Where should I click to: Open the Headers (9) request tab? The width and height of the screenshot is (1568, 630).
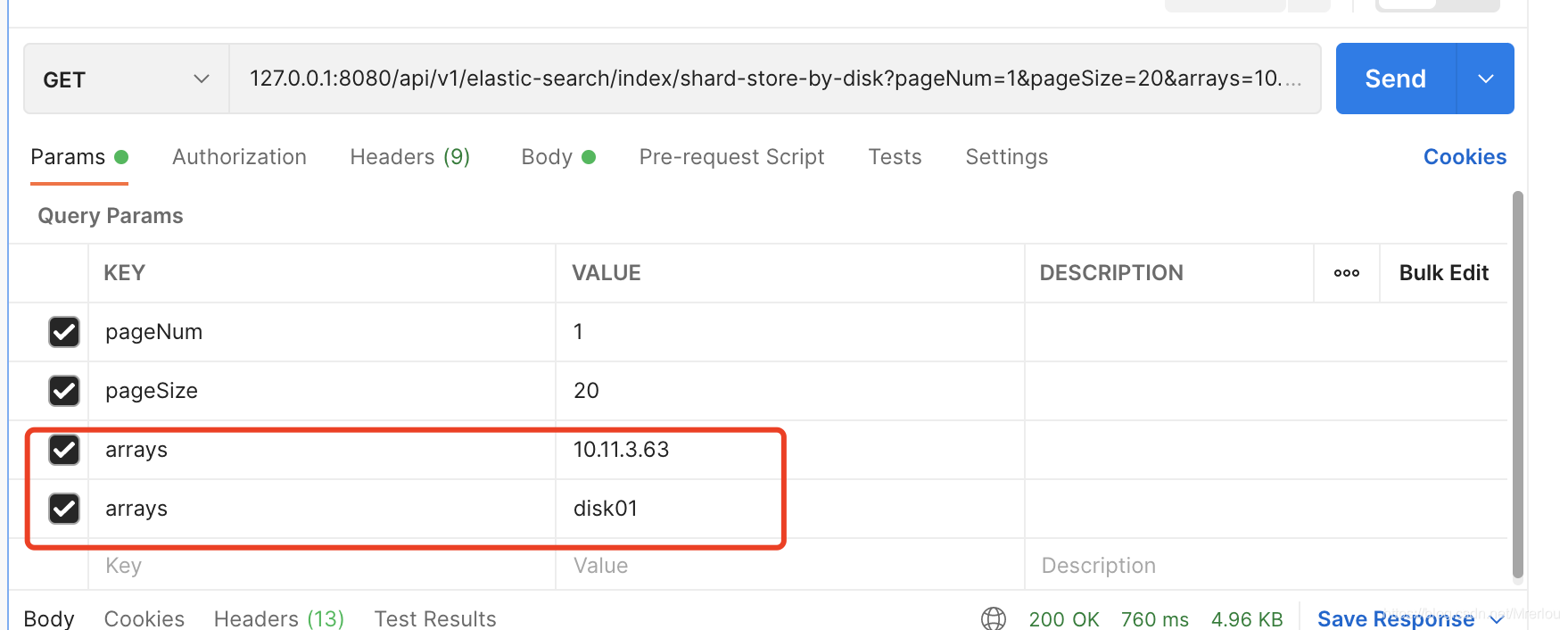click(409, 157)
